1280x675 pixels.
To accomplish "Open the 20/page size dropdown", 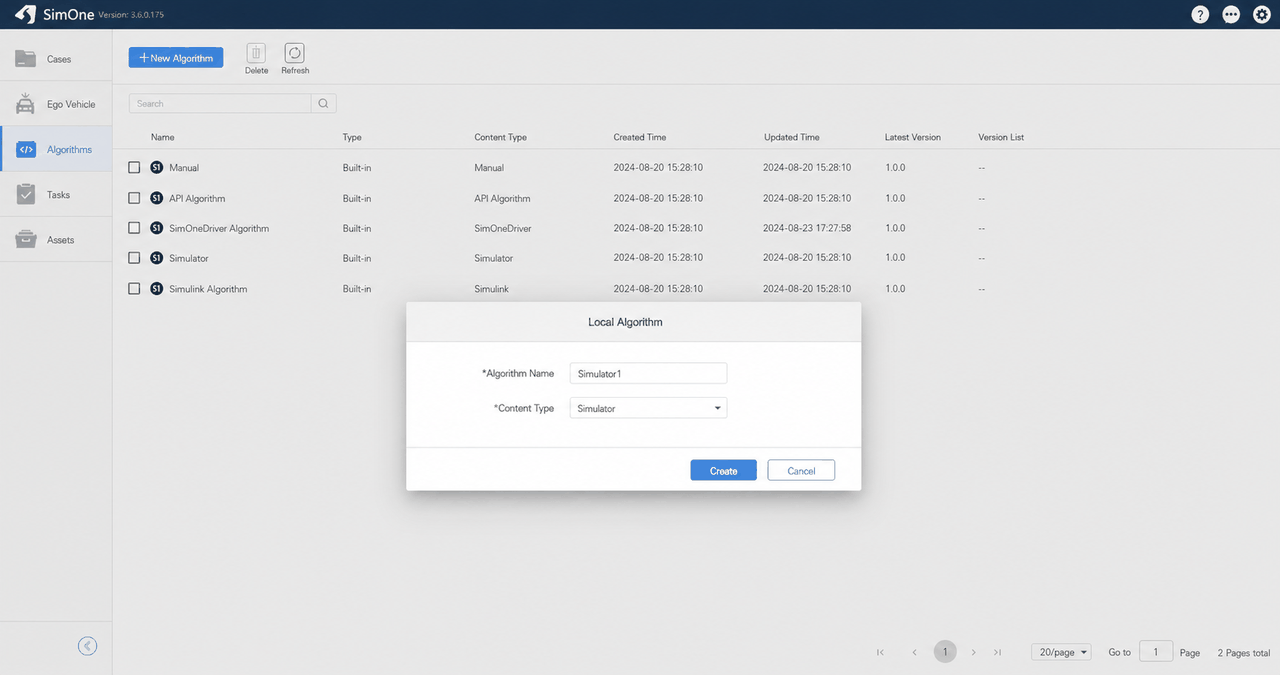I will pyautogui.click(x=1061, y=652).
